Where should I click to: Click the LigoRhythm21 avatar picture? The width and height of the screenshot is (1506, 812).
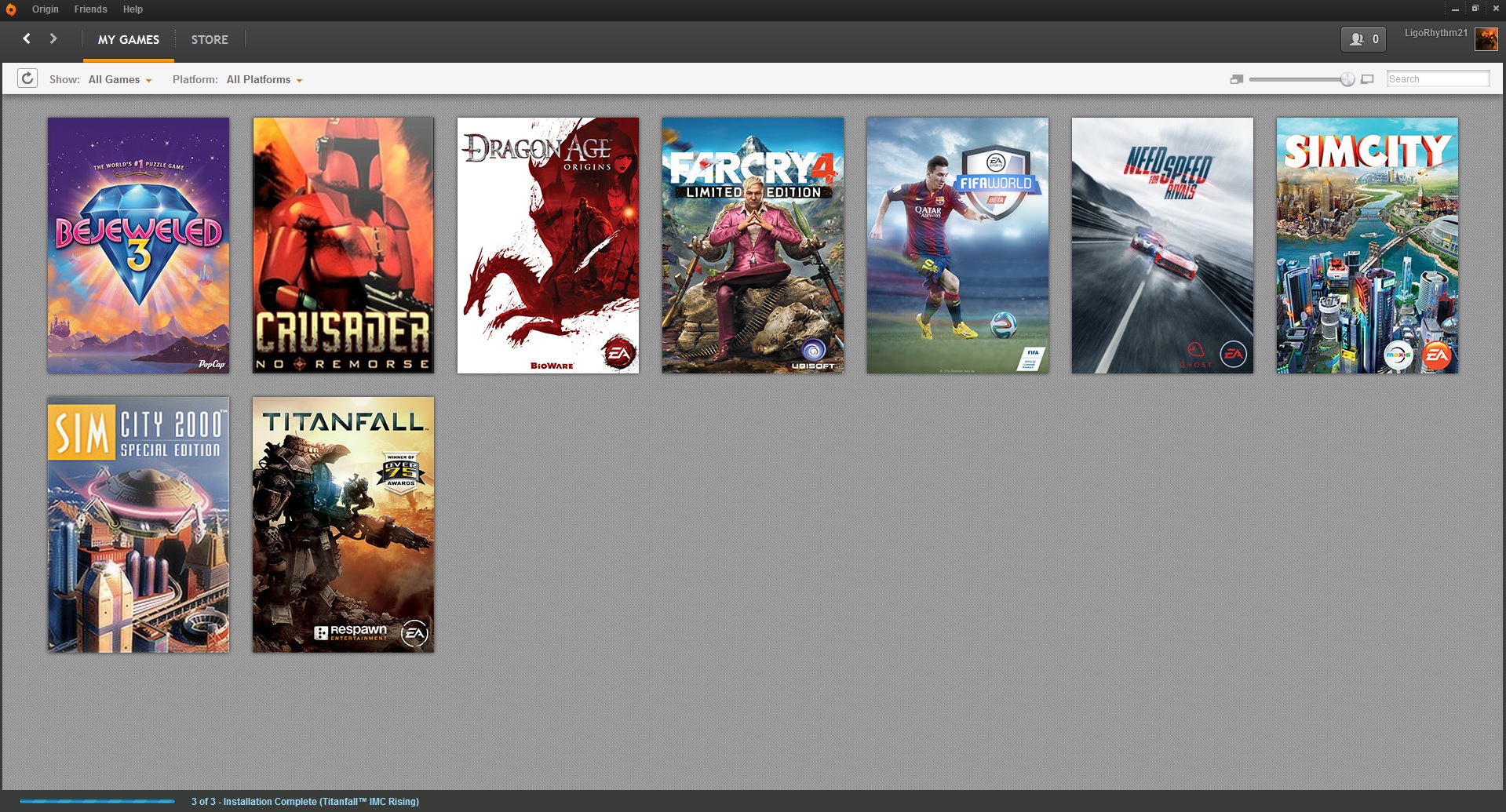1486,38
